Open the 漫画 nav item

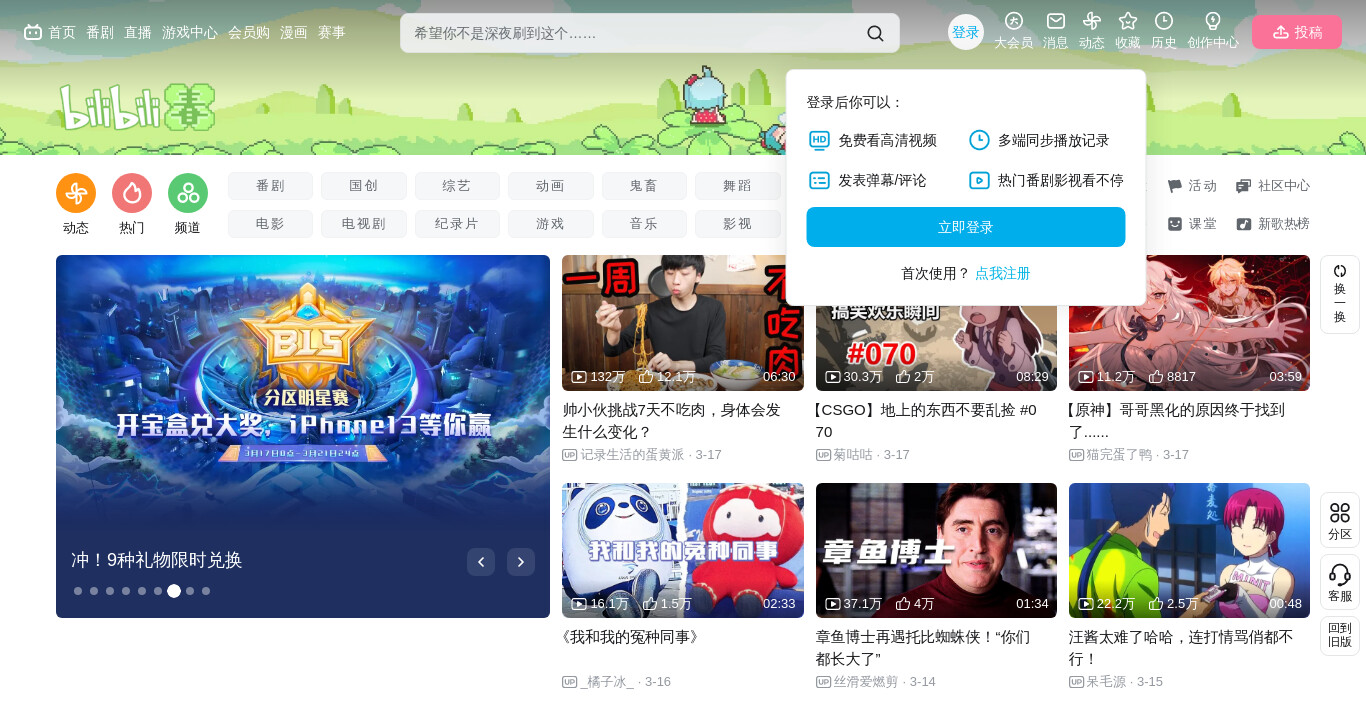[294, 32]
